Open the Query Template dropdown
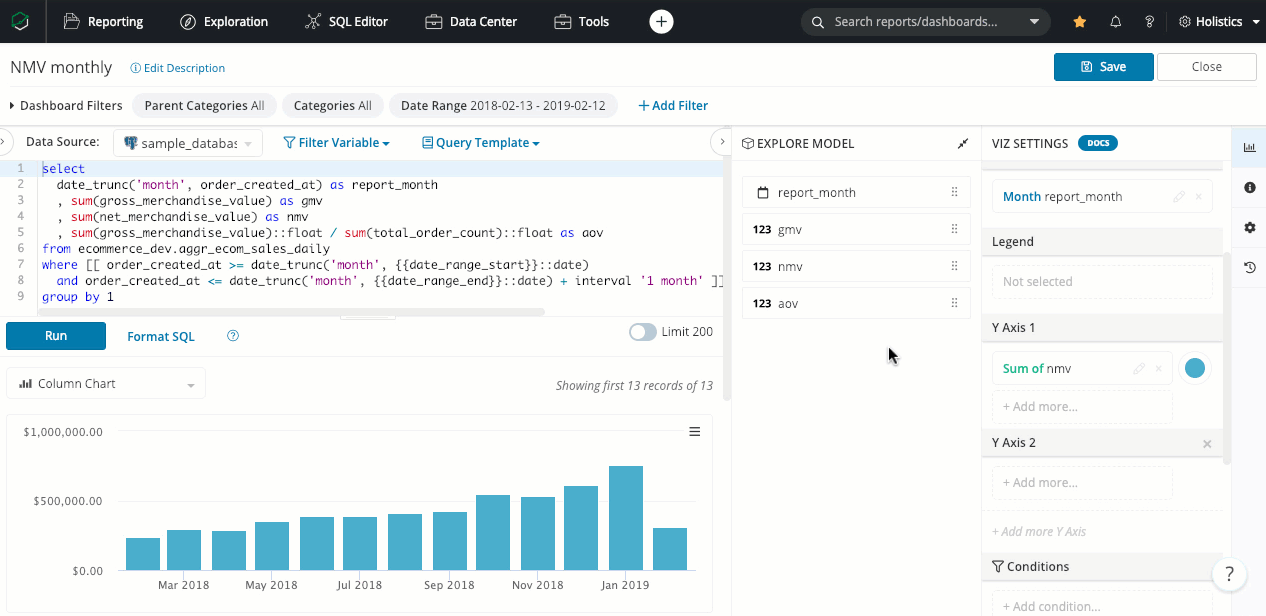The width and height of the screenshot is (1266, 616). point(481,143)
